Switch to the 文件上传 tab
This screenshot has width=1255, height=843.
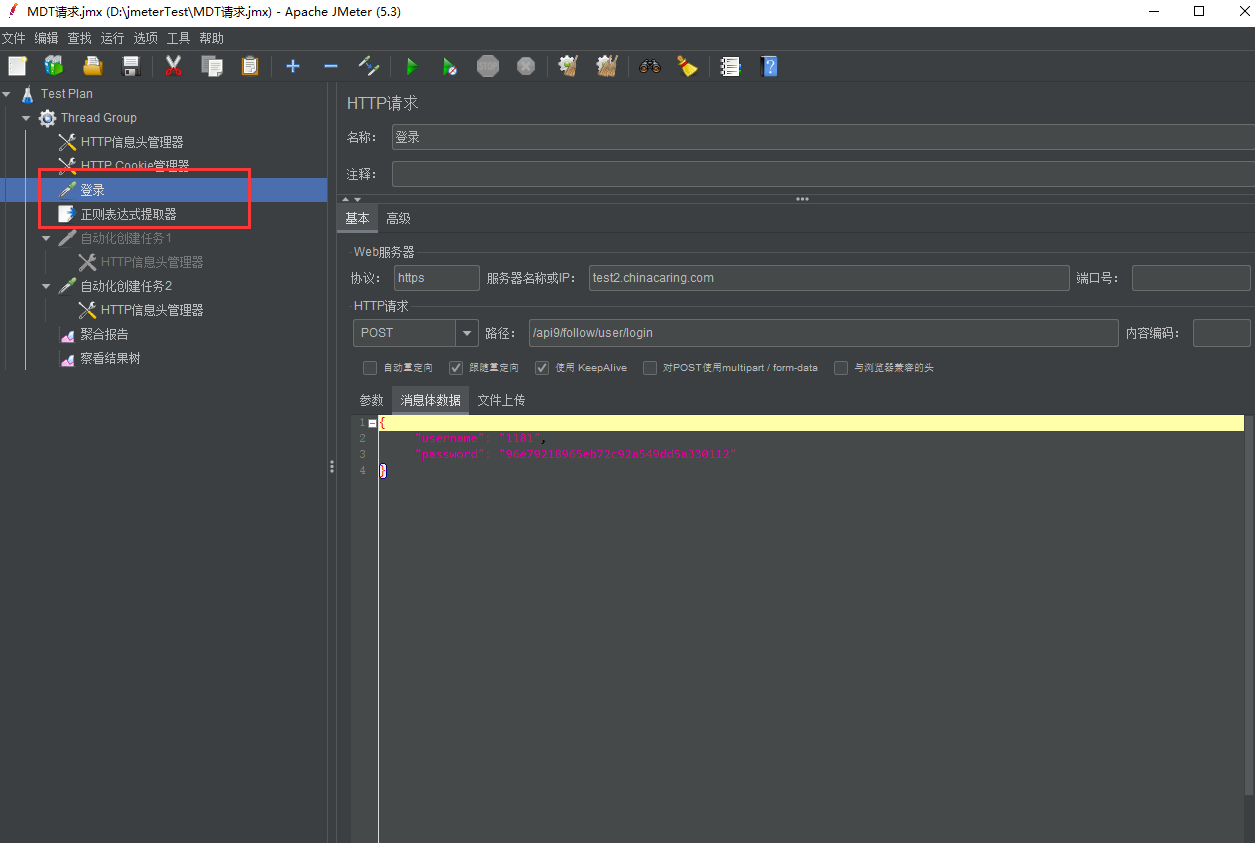pos(501,400)
